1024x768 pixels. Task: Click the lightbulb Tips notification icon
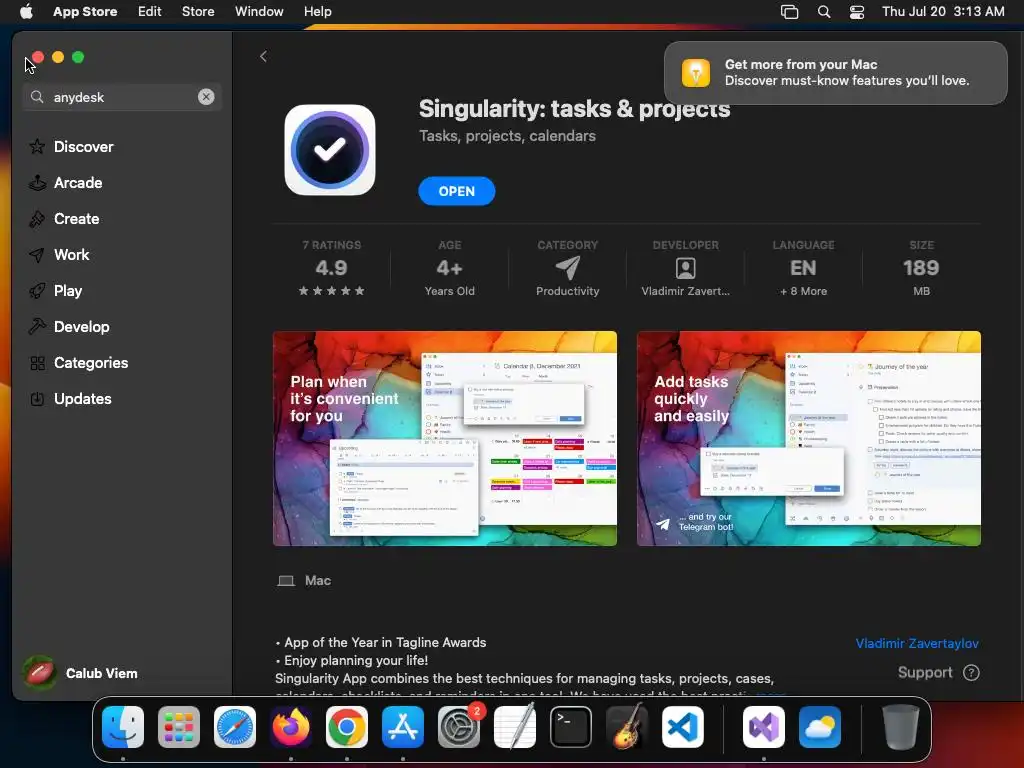coord(696,72)
